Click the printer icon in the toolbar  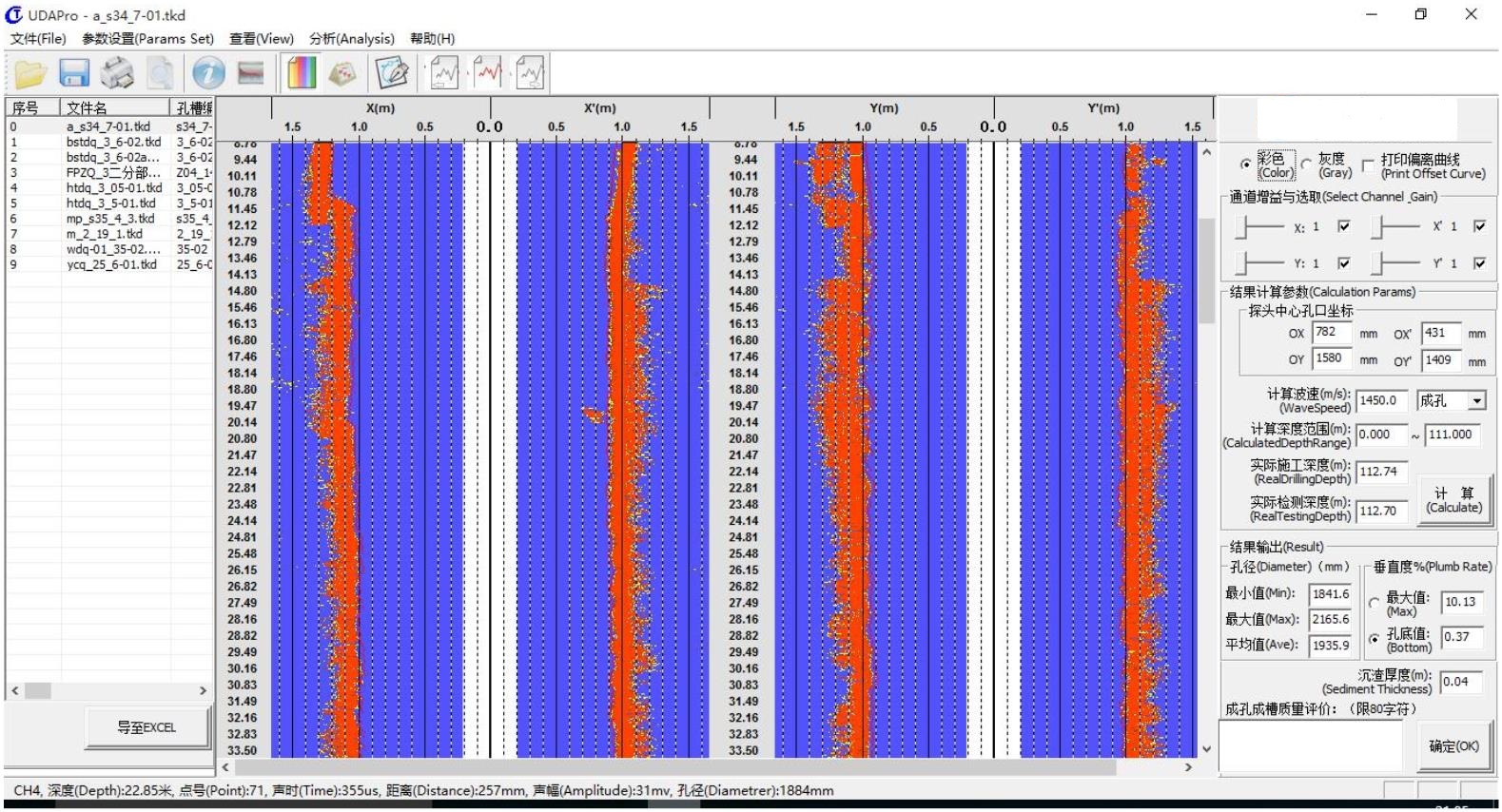click(118, 73)
